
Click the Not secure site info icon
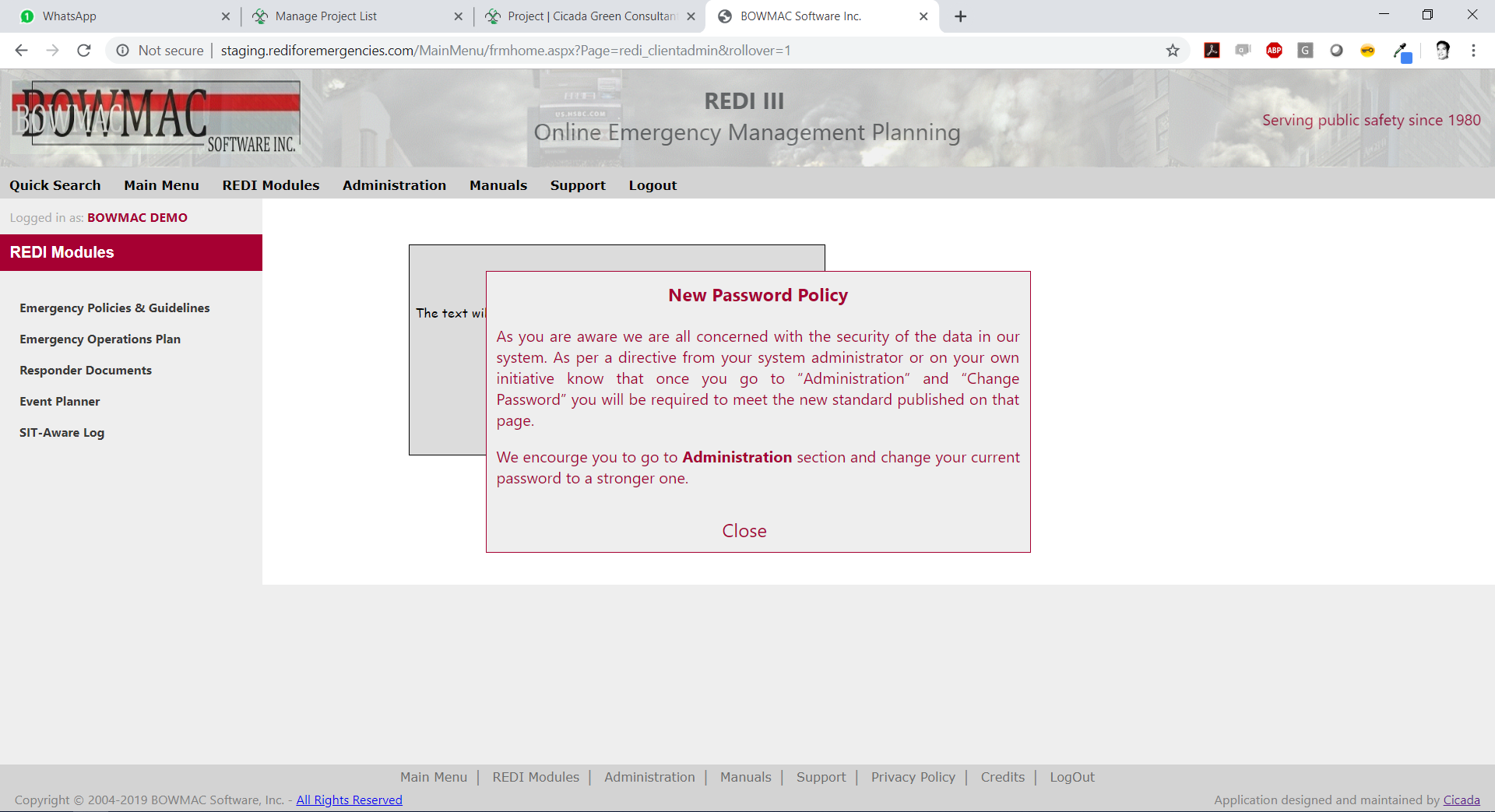[x=122, y=51]
